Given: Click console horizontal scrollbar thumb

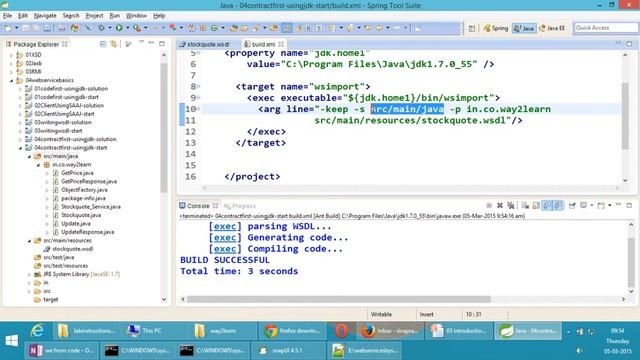Looking at the screenshot, I should tap(338, 299).
